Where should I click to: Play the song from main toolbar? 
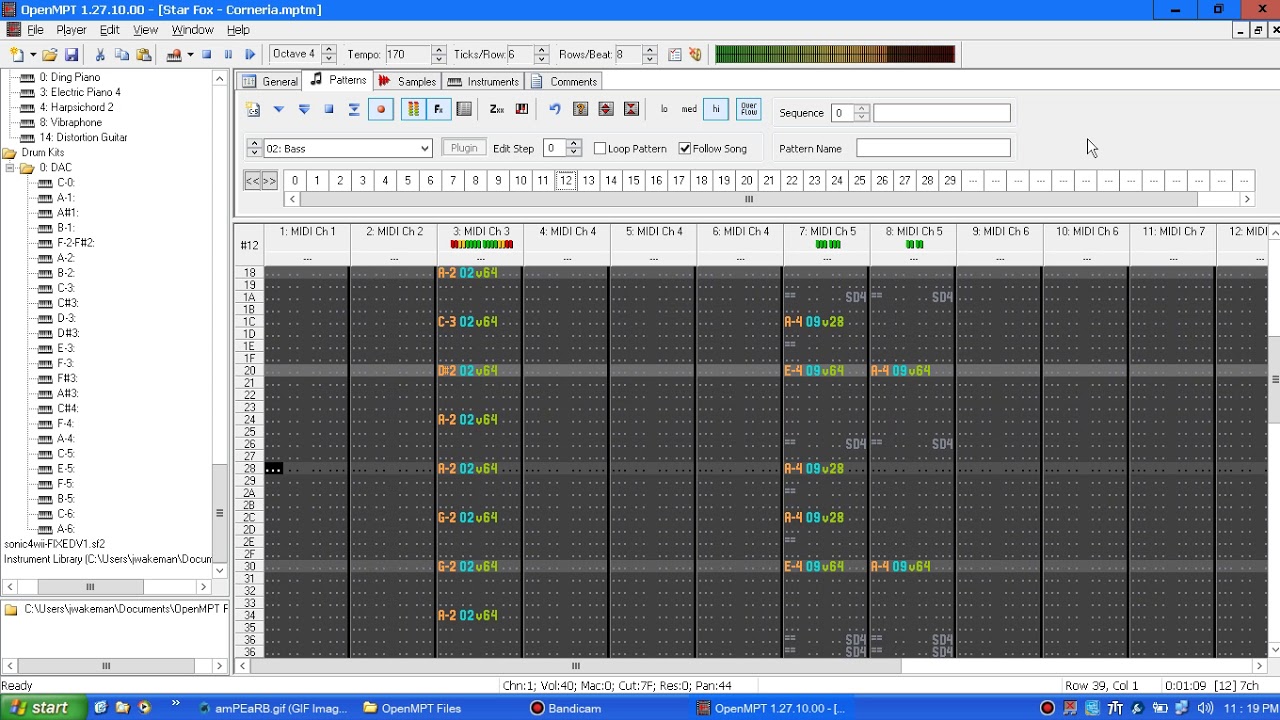click(250, 55)
